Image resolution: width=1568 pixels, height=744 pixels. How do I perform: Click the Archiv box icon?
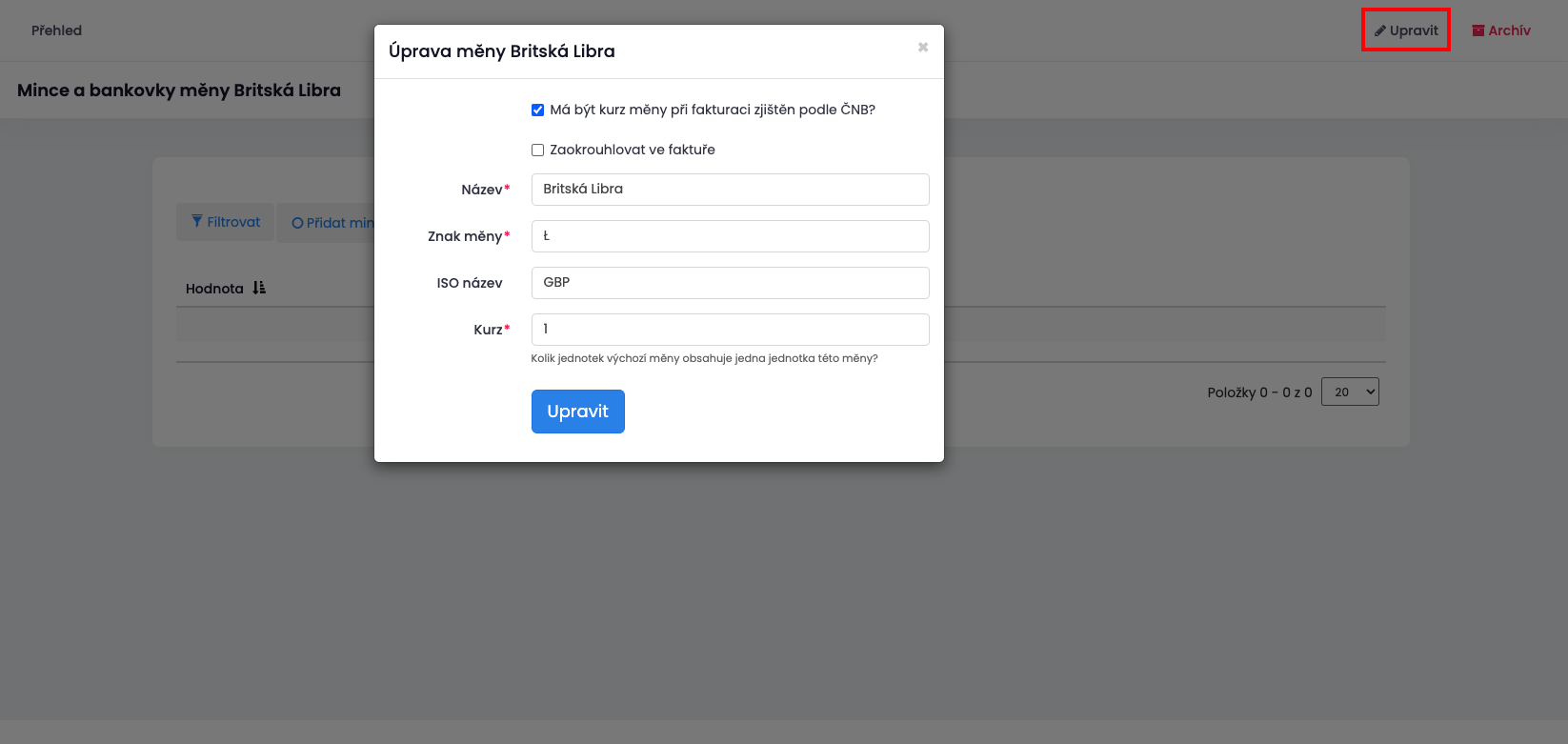coord(1478,30)
